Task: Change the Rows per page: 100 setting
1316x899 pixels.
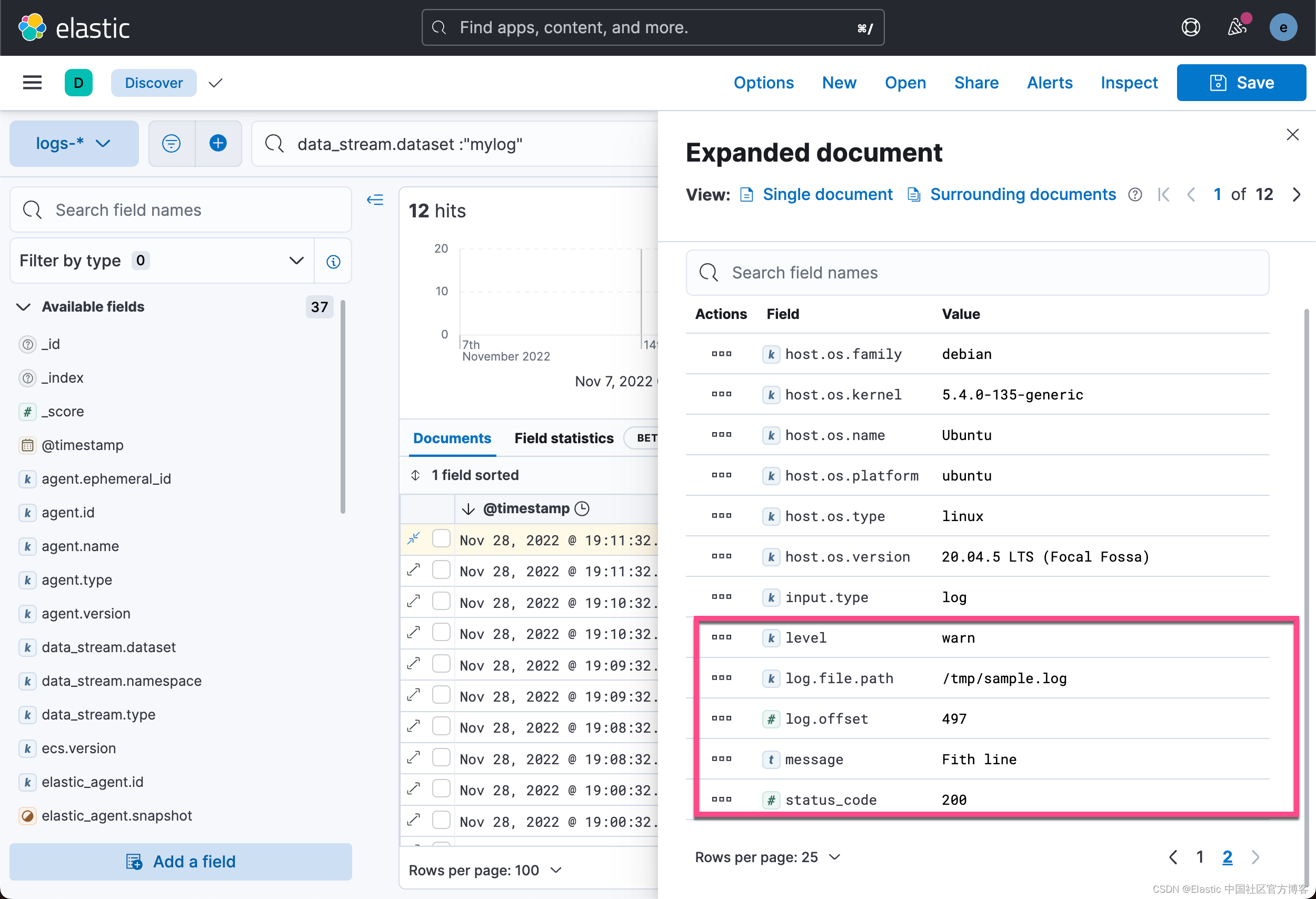Action: click(485, 870)
